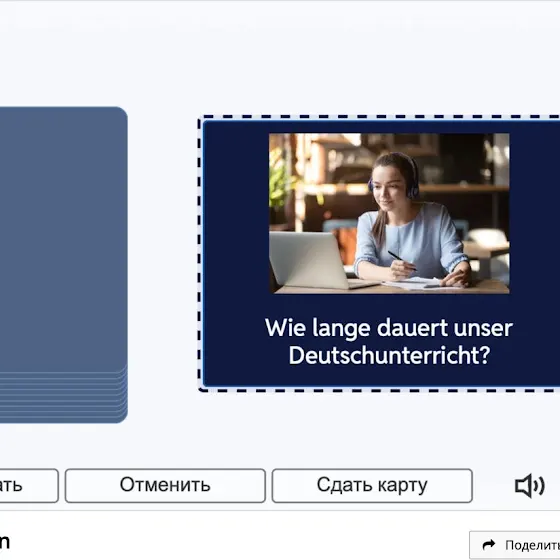Screen dimensions: 560x560
Task: Click the partially visible button ending in ать
Action: pos(29,486)
